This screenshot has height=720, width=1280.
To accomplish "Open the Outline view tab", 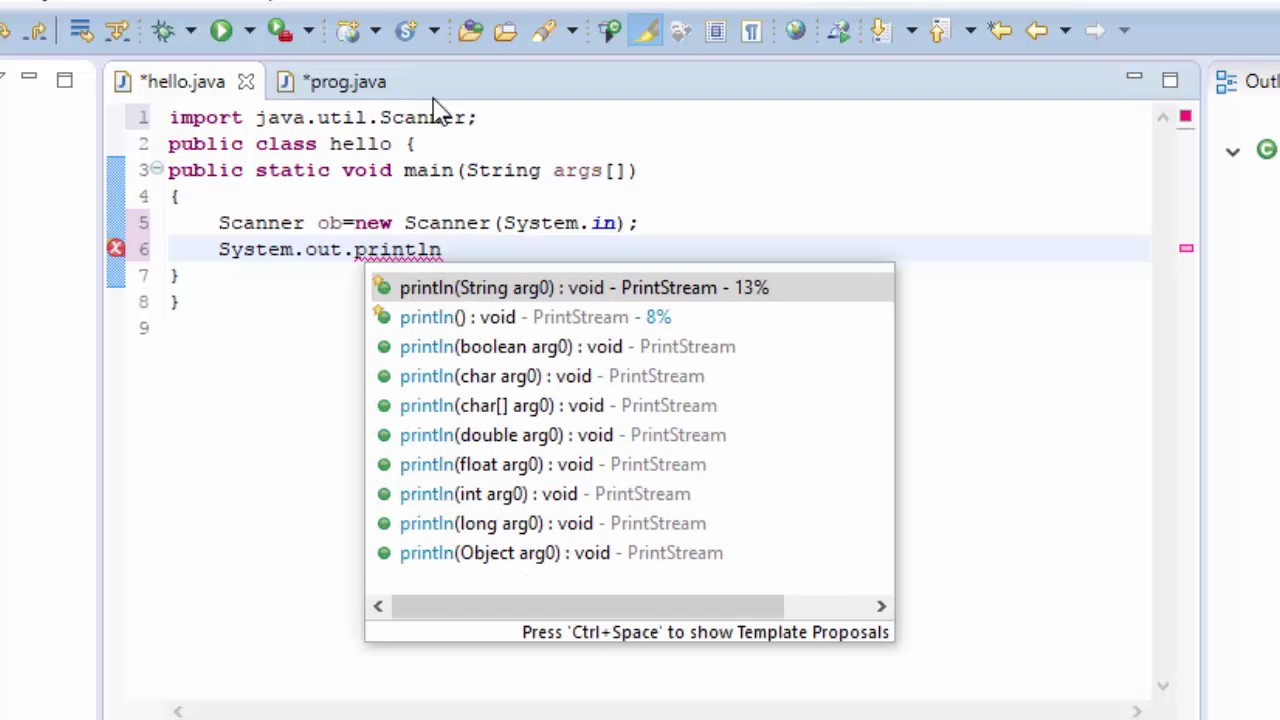I will (x=1247, y=82).
